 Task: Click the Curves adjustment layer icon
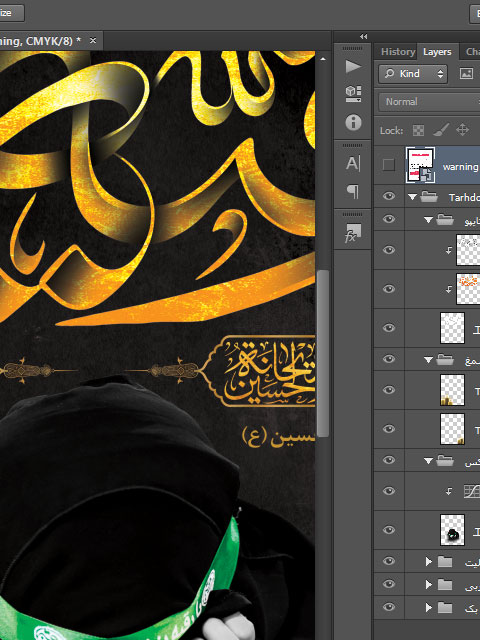[472, 491]
